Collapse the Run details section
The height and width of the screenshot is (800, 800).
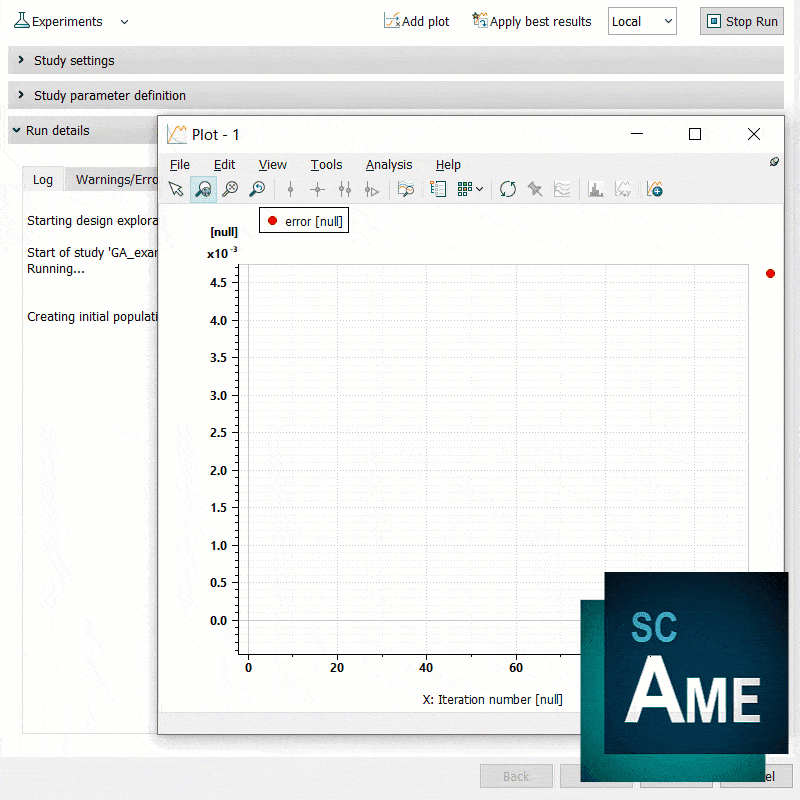(17, 130)
